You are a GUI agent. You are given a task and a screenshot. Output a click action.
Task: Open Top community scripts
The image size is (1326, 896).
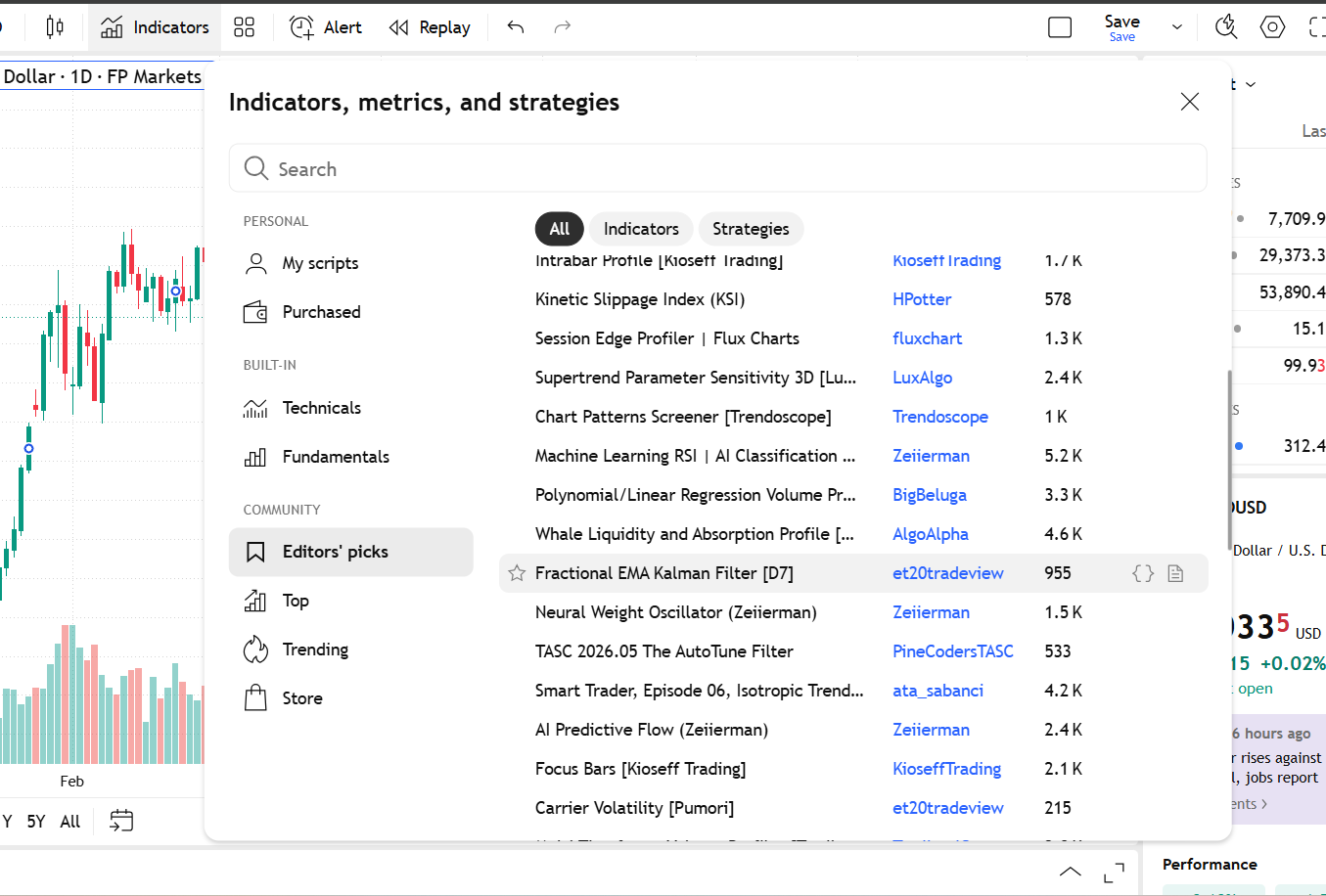350,601
